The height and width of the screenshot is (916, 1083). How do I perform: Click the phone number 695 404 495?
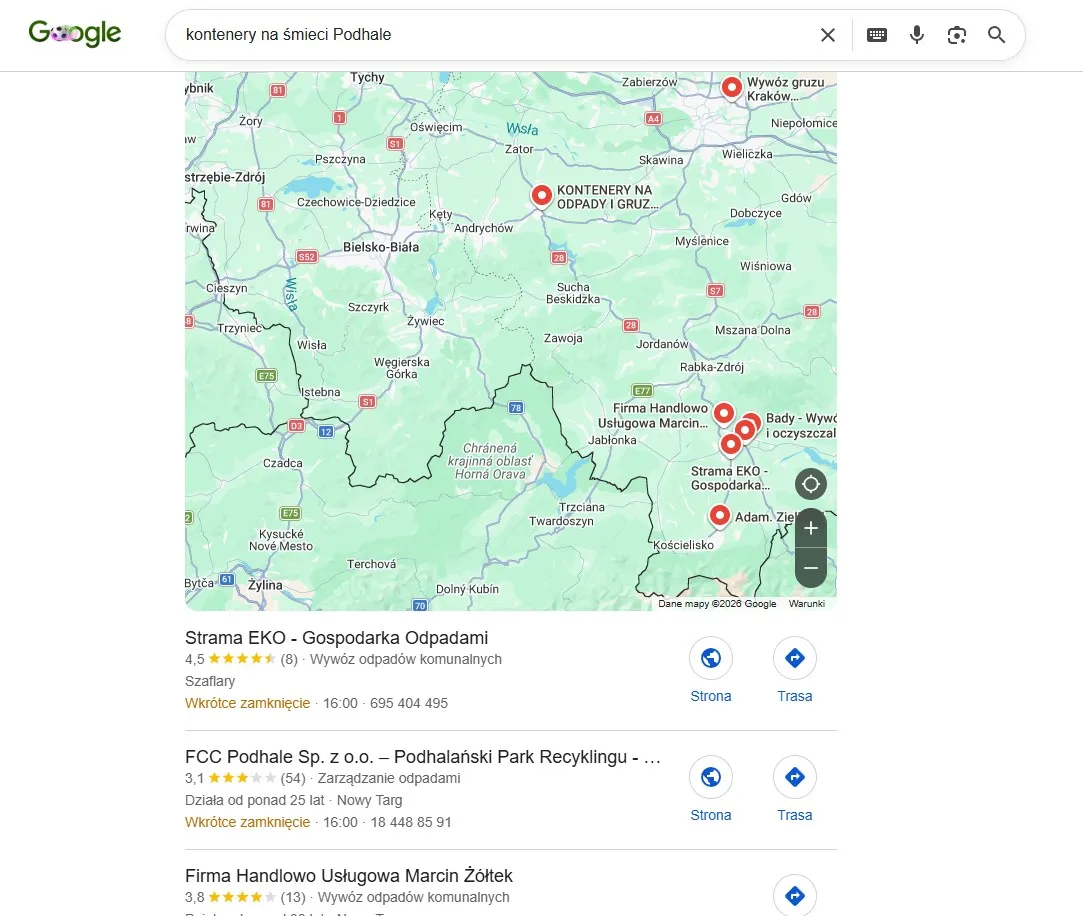point(409,703)
